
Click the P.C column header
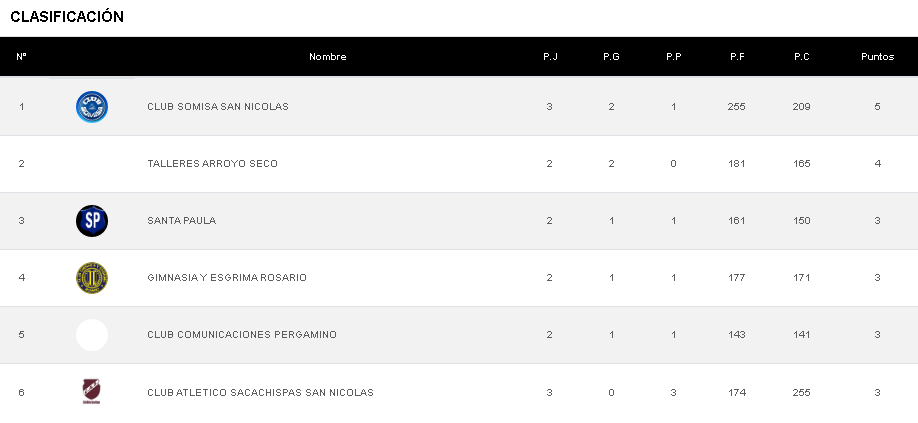click(801, 57)
